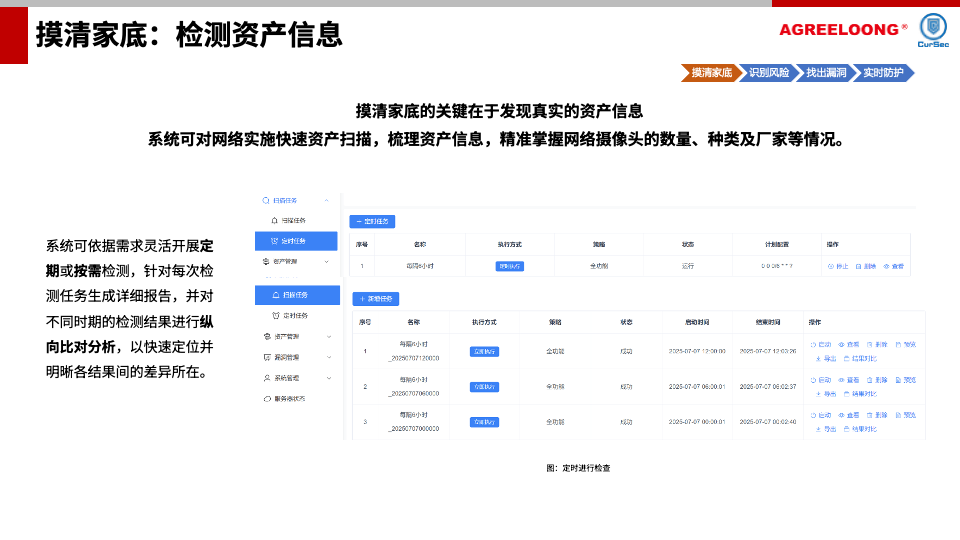
Task: Click the alarm clock icon of unhighlighted 定时任务
Action: 276,316
